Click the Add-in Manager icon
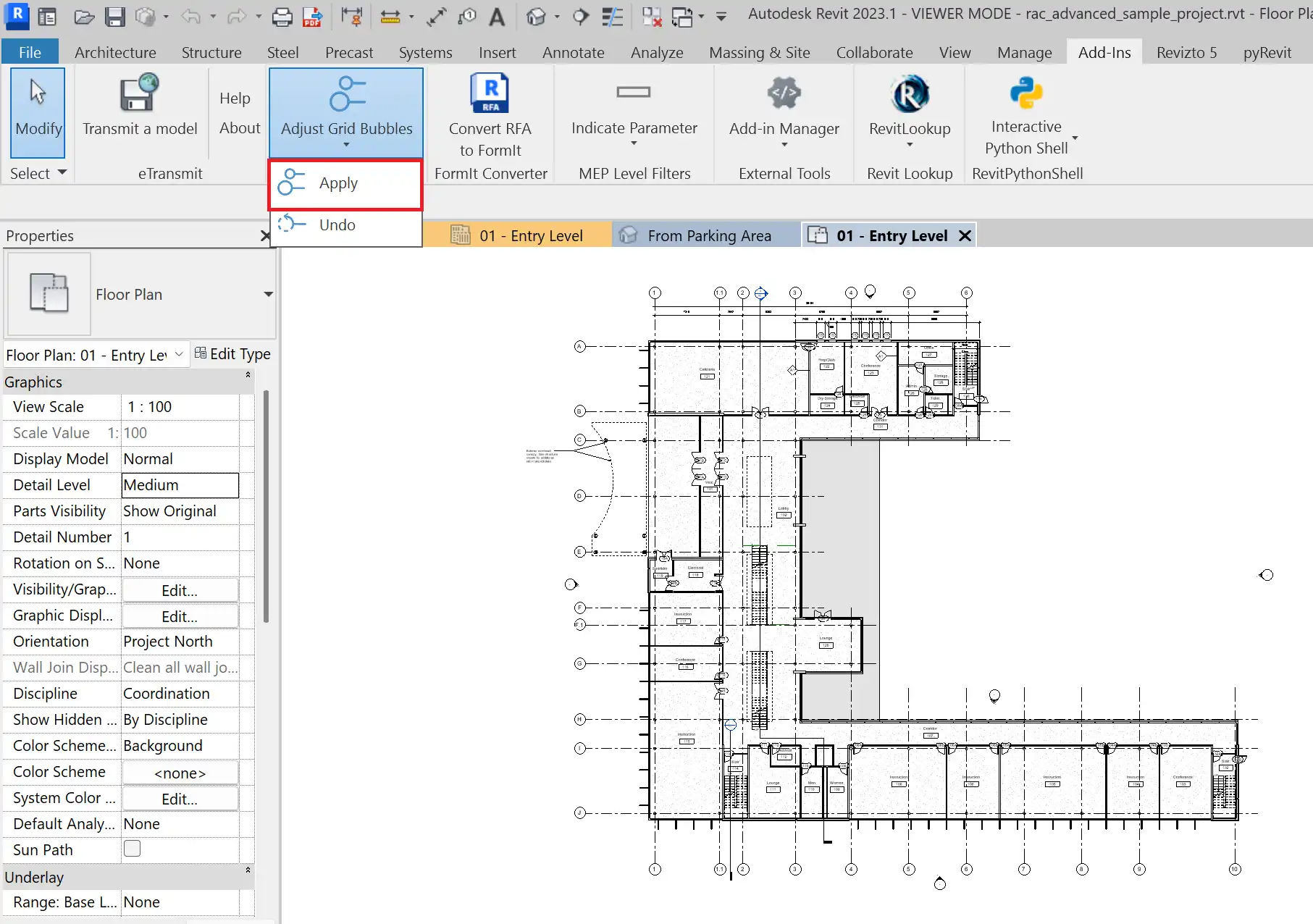 (x=784, y=93)
